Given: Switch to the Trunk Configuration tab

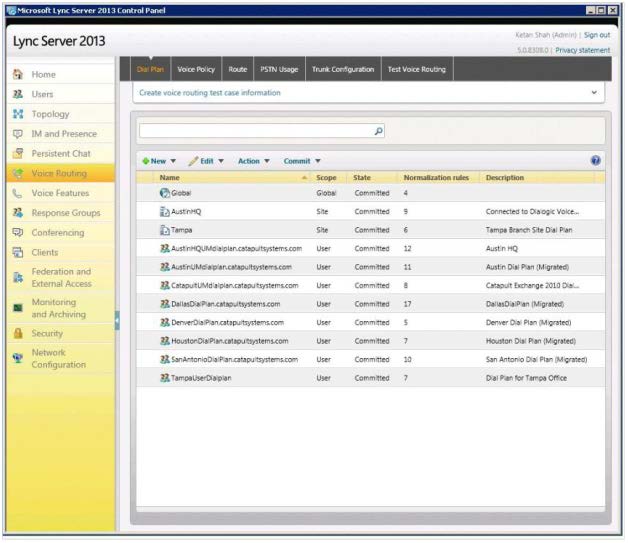Looking at the screenshot, I should (x=343, y=69).
